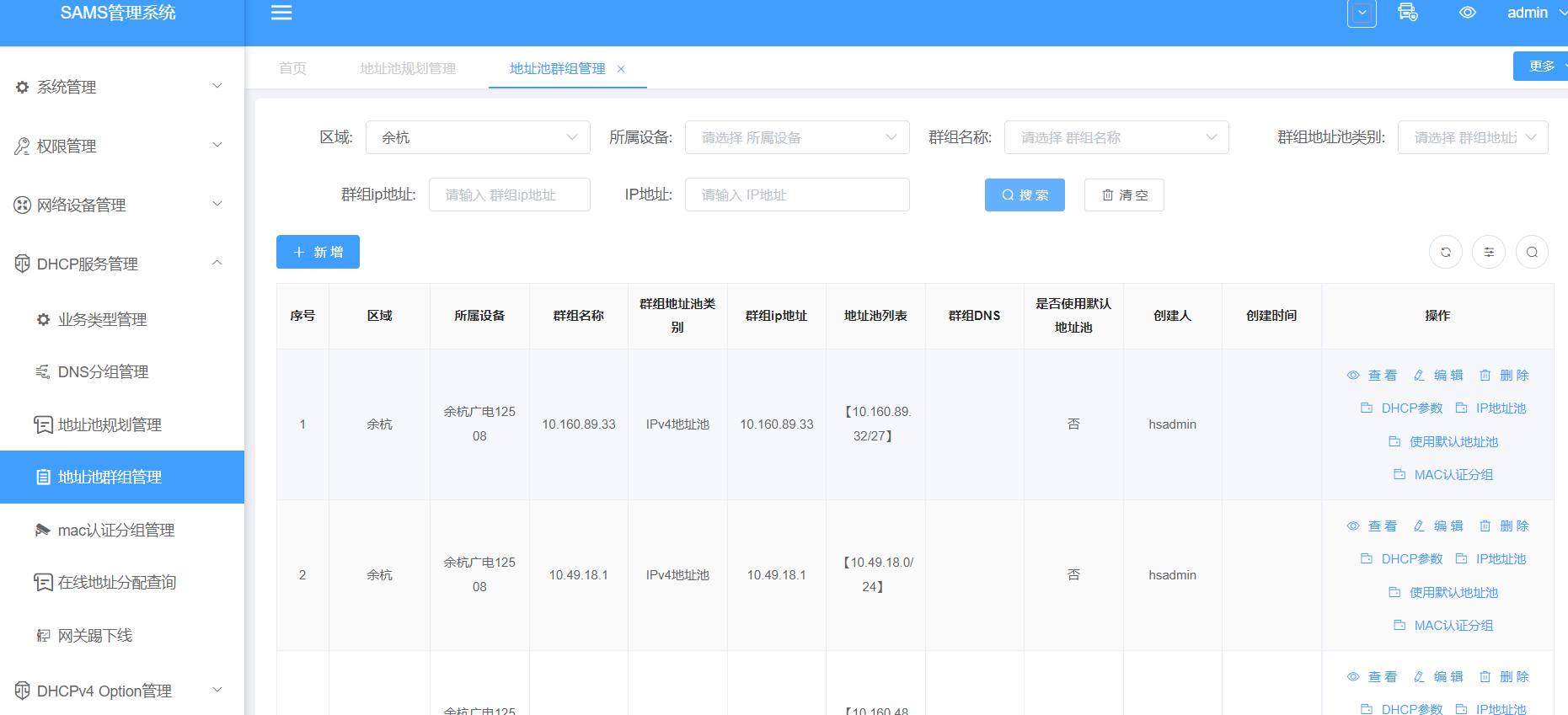This screenshot has height=715, width=1568.
Task: Click the eye icon in the top bar
Action: pos(1468,13)
